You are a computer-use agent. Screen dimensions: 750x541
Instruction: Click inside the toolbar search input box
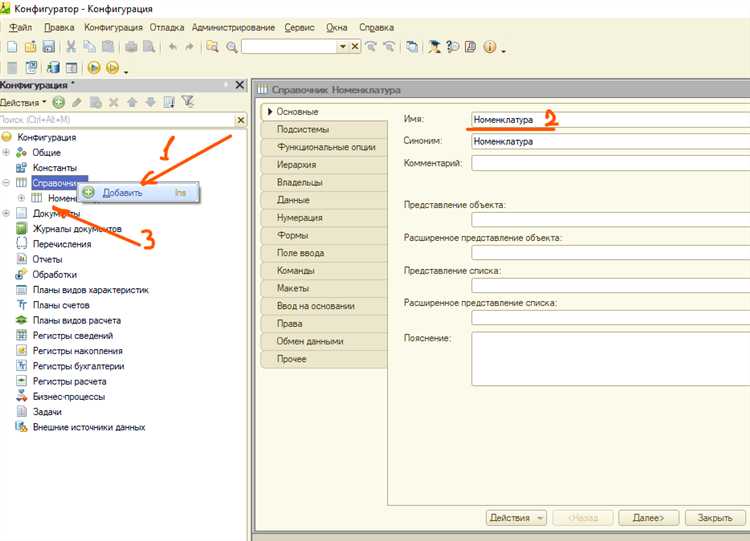pyautogui.click(x=289, y=46)
